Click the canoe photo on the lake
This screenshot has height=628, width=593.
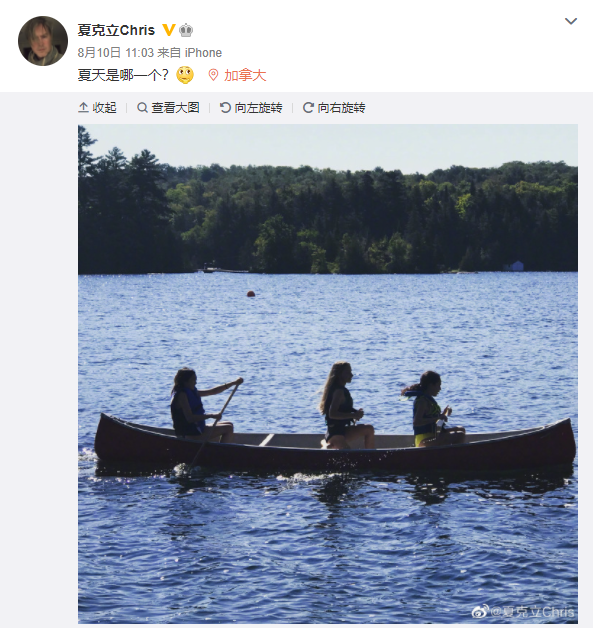[x=328, y=374]
